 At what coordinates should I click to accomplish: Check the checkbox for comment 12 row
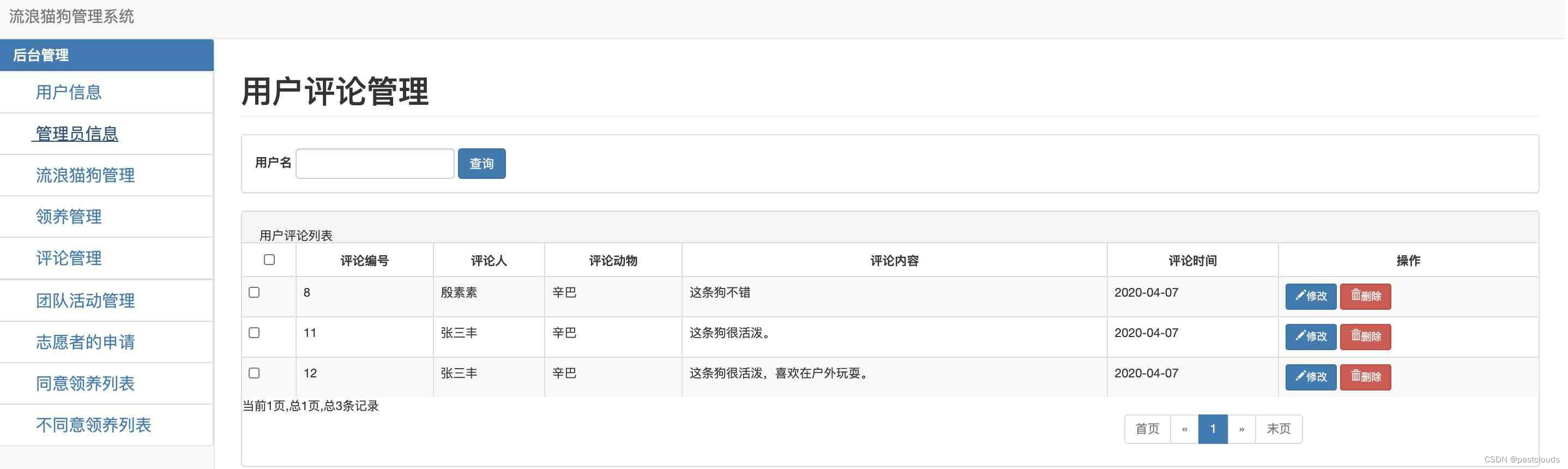coord(255,374)
